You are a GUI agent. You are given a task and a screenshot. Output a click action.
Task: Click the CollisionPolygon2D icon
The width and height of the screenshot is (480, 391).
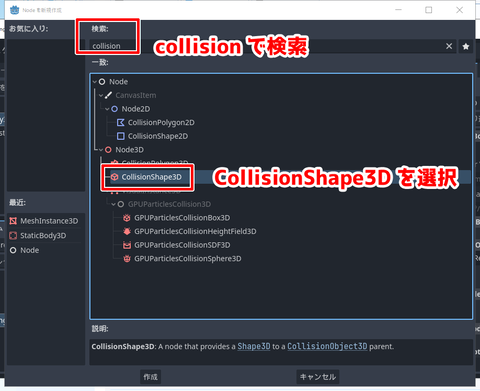[x=121, y=122]
